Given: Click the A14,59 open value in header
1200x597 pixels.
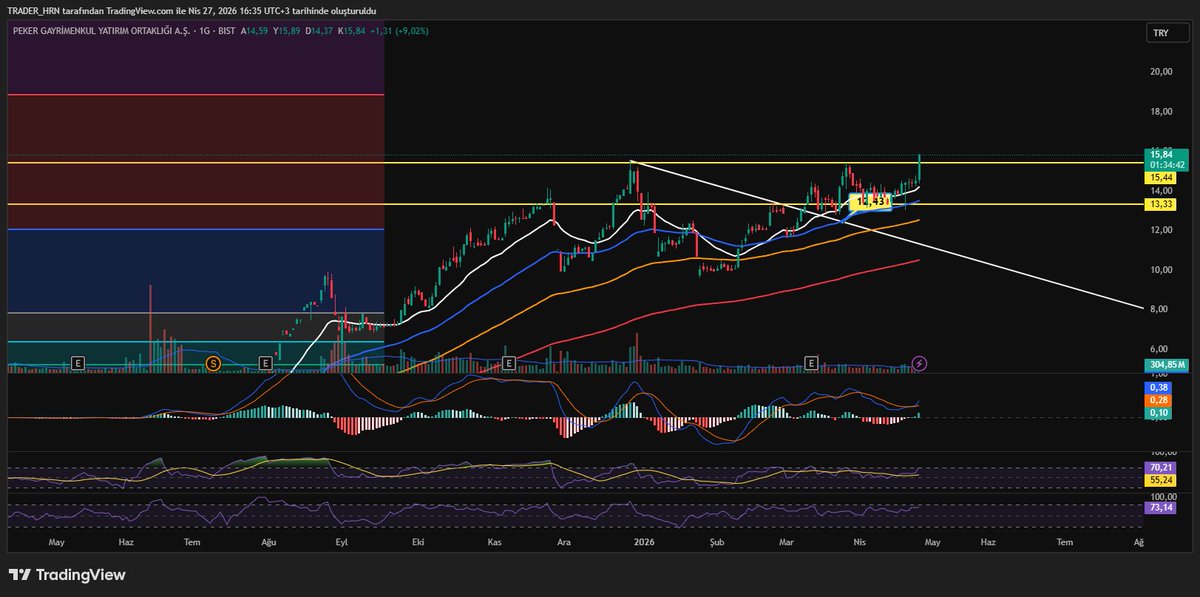Looking at the screenshot, I should tap(256, 31).
